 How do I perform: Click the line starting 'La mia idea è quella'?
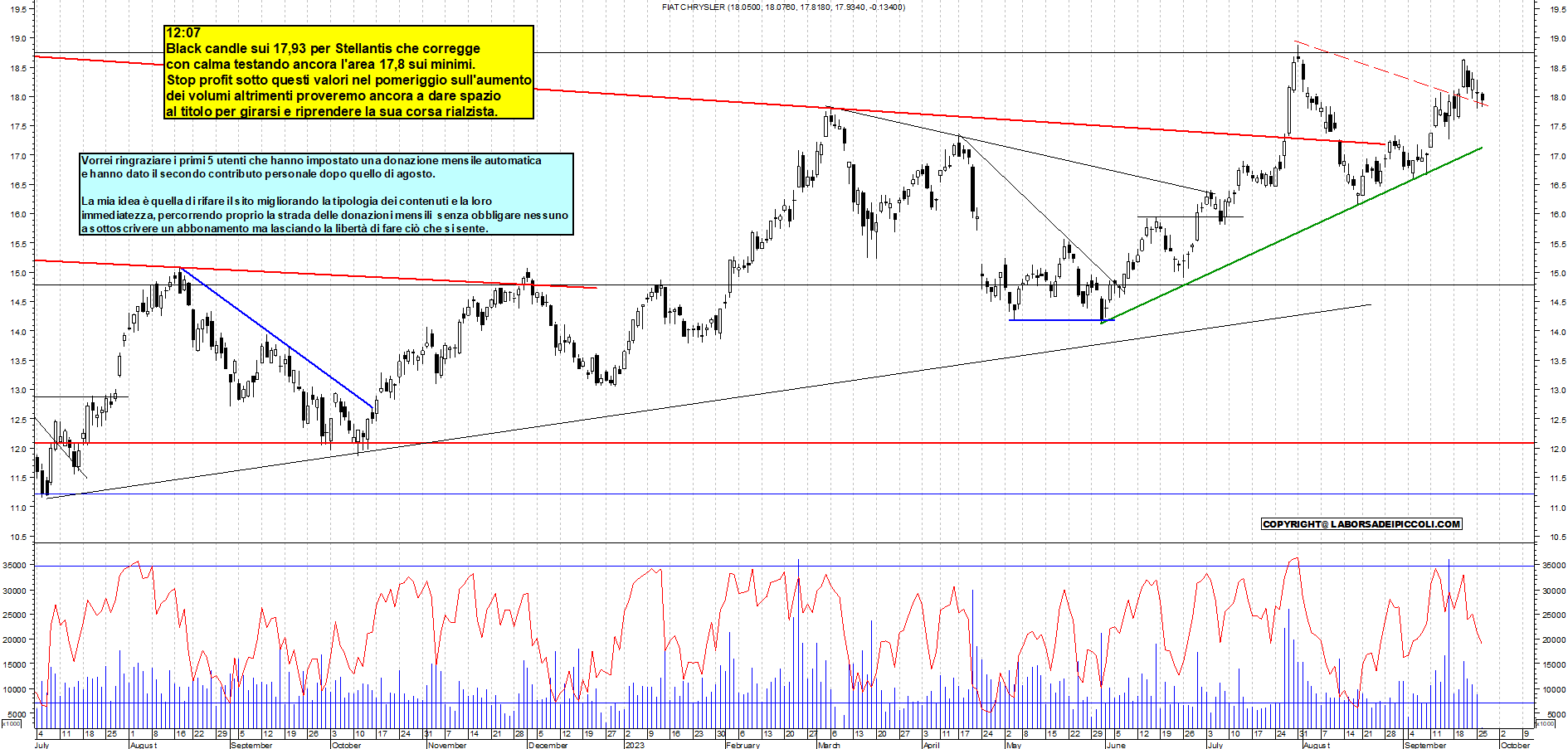pos(286,201)
